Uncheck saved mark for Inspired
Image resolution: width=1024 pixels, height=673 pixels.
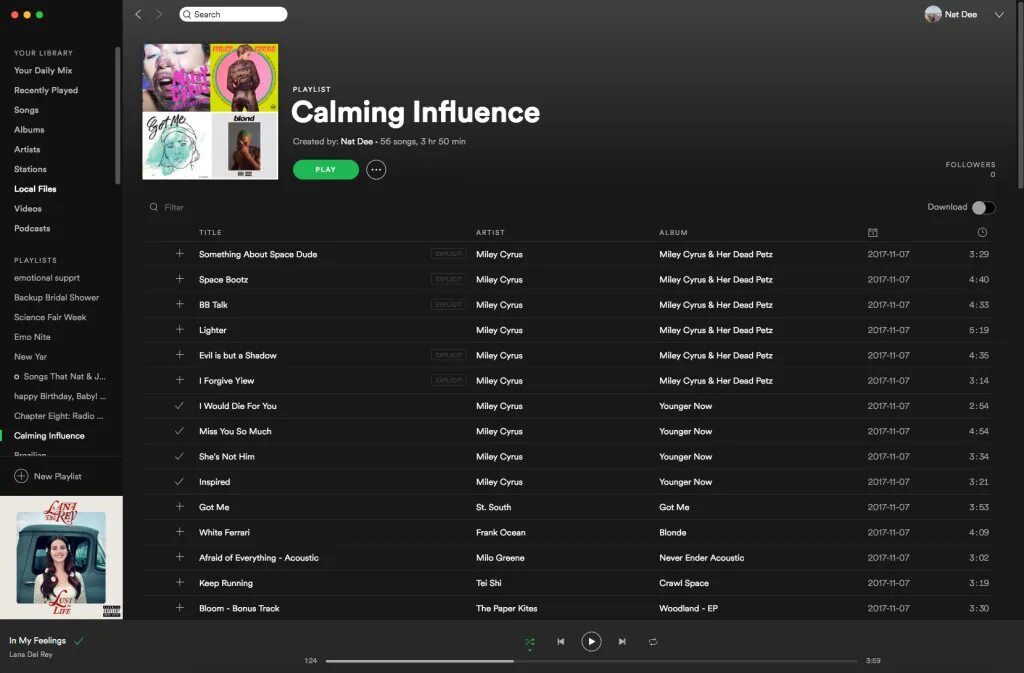click(180, 482)
